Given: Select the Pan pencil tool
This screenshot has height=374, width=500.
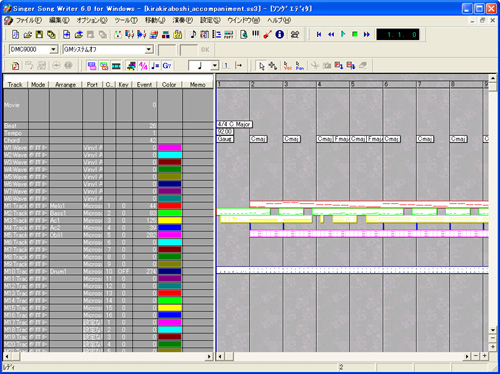Looking at the screenshot, I should [299, 66].
